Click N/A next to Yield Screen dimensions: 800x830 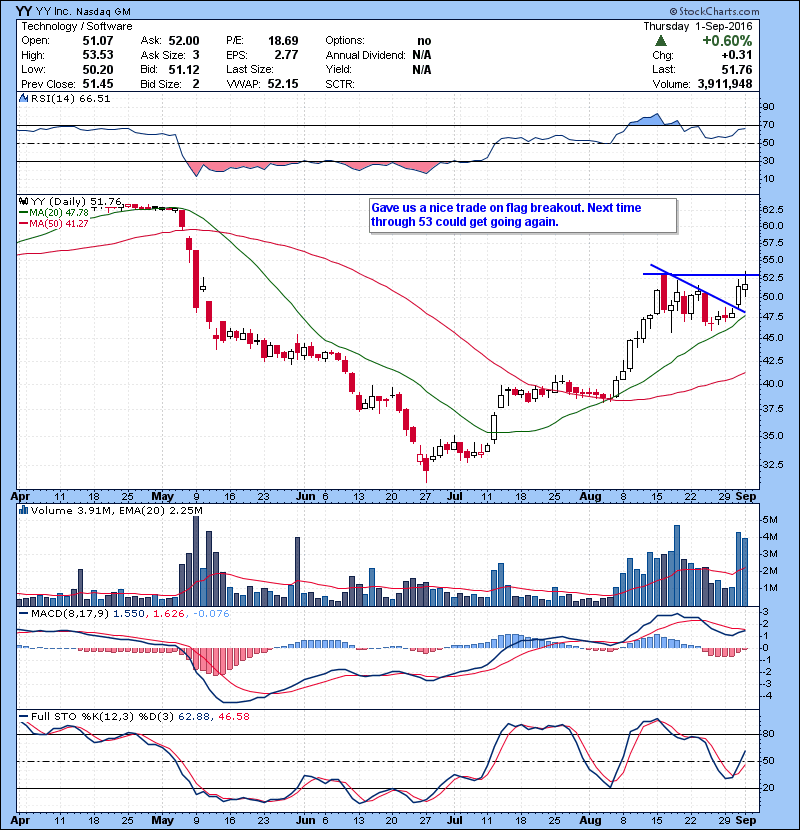click(x=421, y=69)
